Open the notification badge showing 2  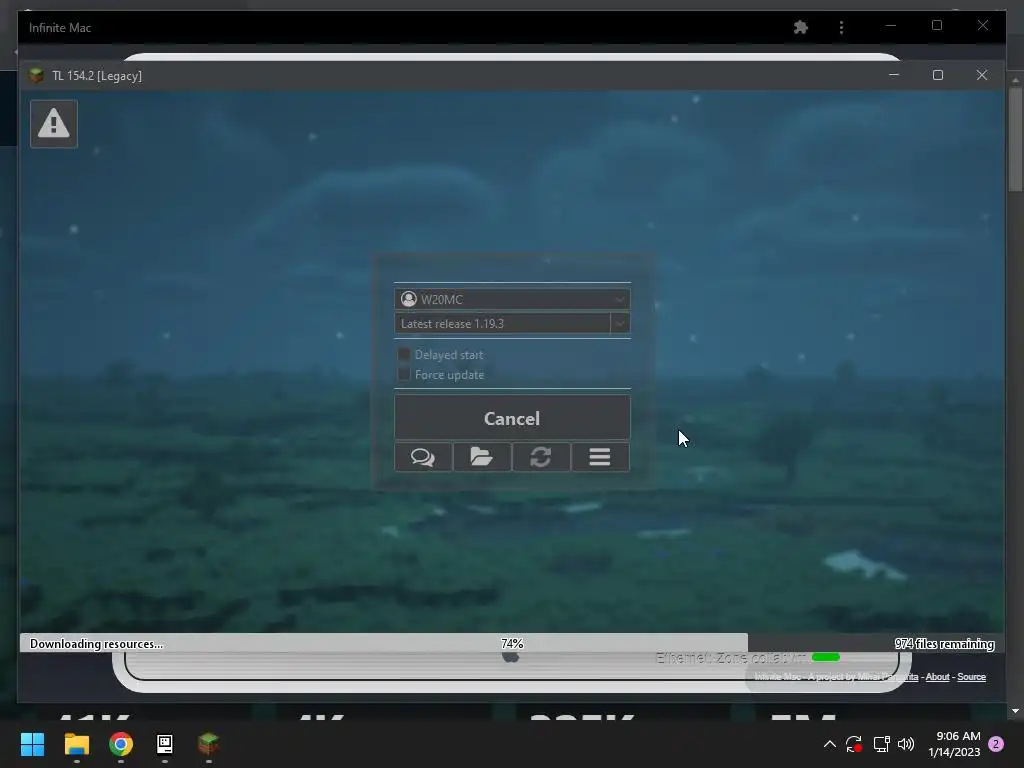point(996,744)
